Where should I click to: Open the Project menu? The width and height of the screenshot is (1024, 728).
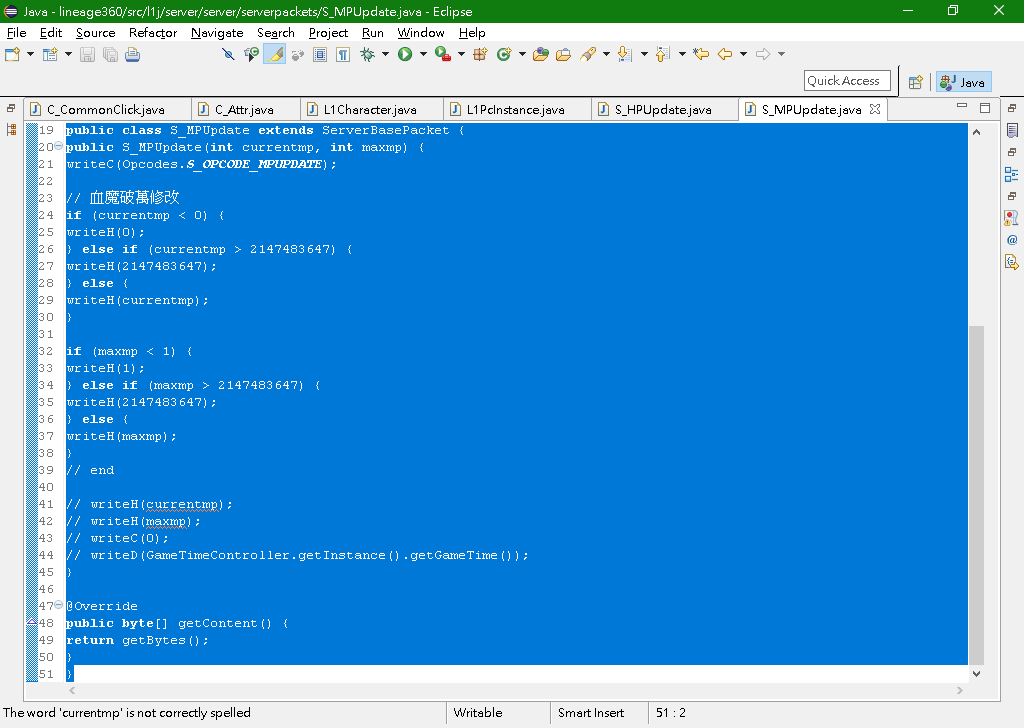328,33
